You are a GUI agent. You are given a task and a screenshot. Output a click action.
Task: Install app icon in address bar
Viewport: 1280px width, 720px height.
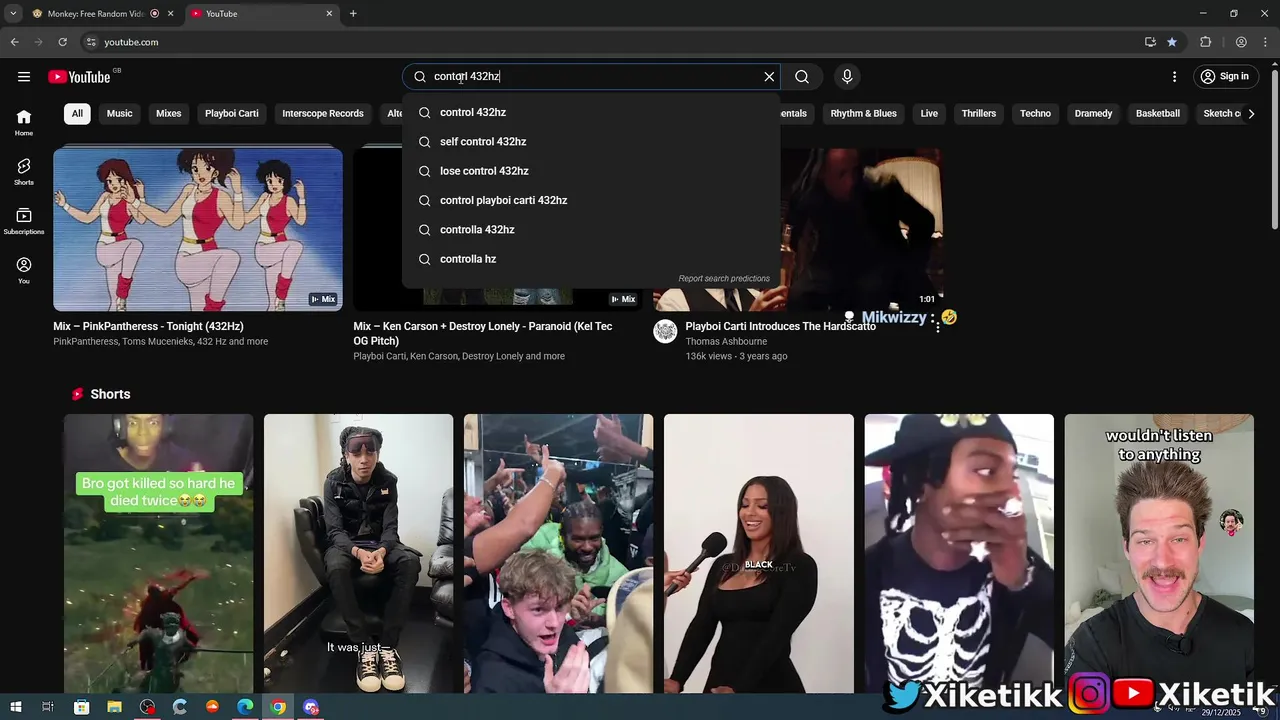(x=1150, y=42)
